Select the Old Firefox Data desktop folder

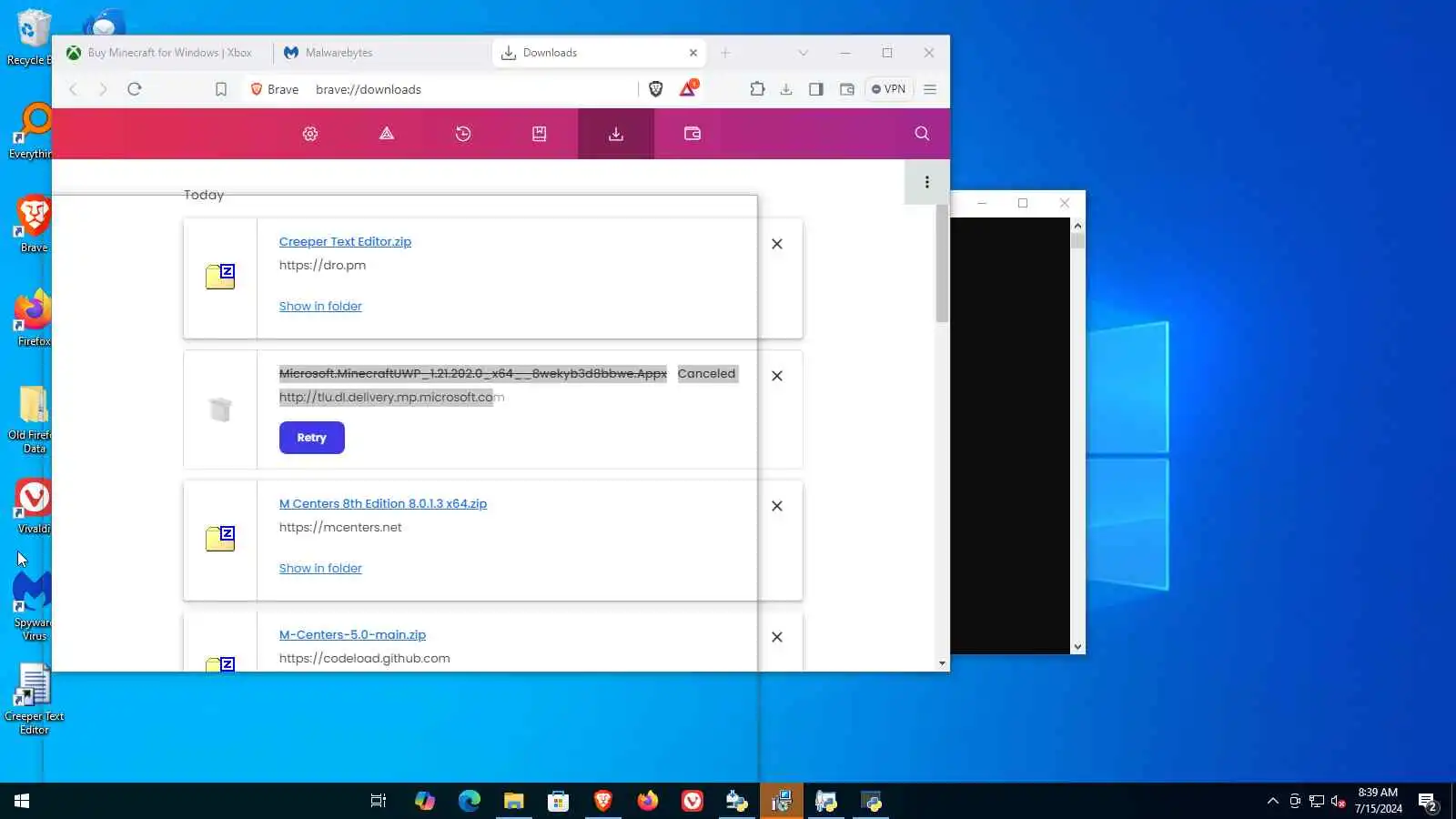(x=34, y=418)
